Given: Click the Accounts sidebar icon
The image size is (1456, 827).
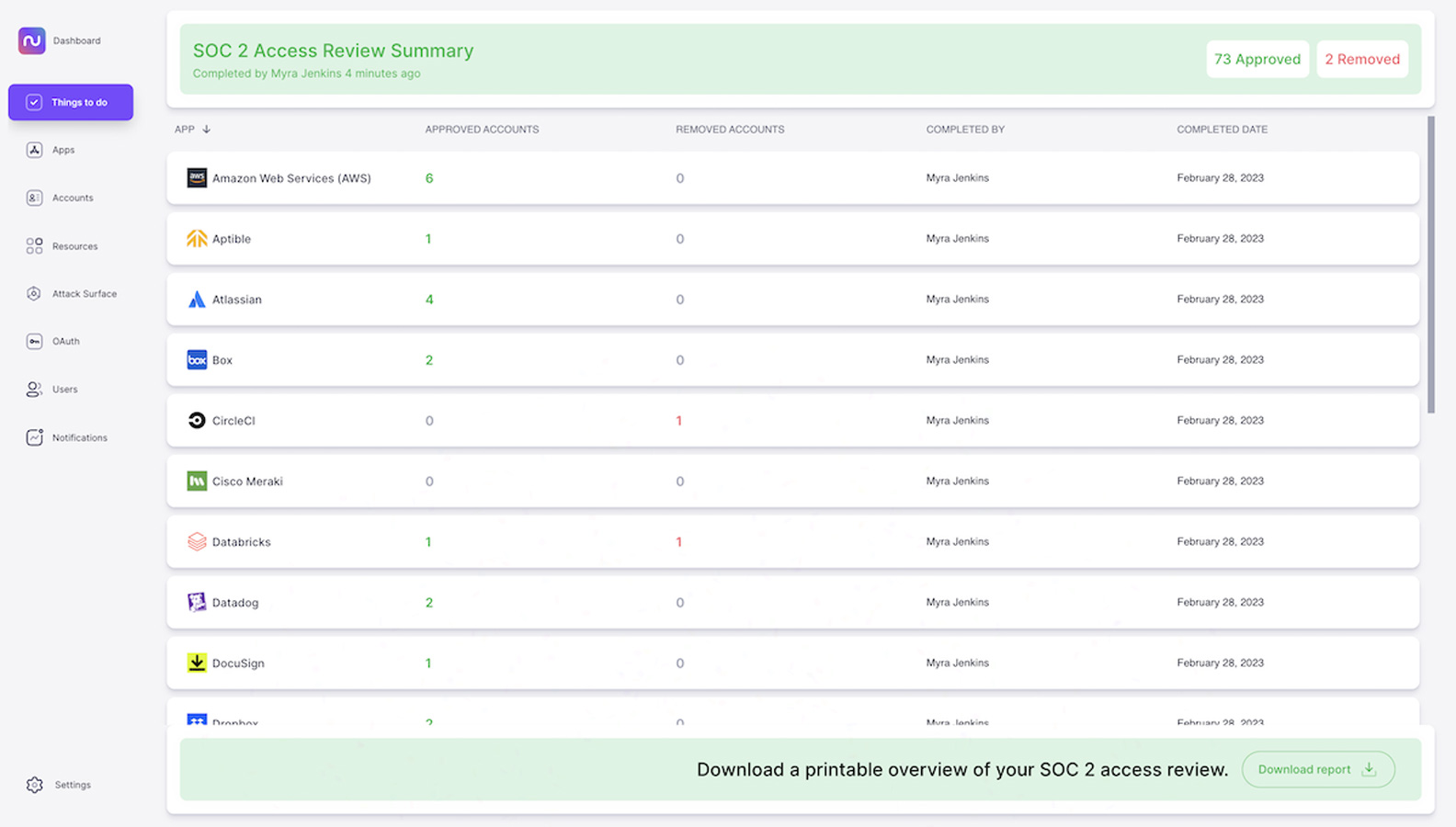Looking at the screenshot, I should [x=34, y=198].
